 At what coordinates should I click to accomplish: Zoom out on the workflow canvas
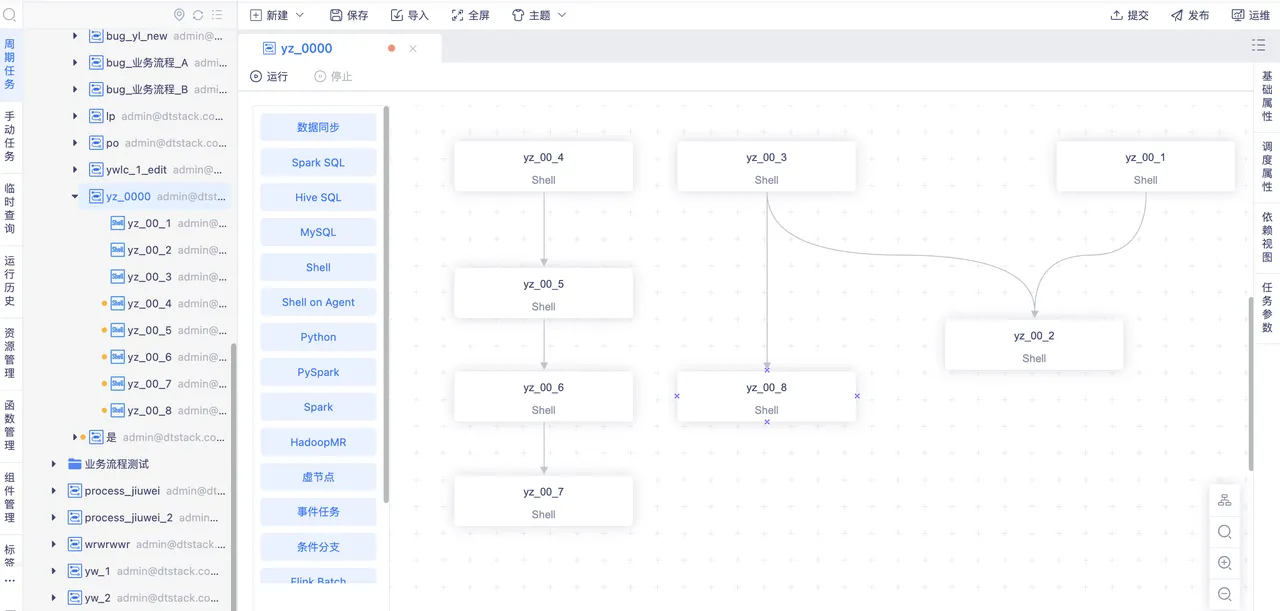click(x=1224, y=594)
